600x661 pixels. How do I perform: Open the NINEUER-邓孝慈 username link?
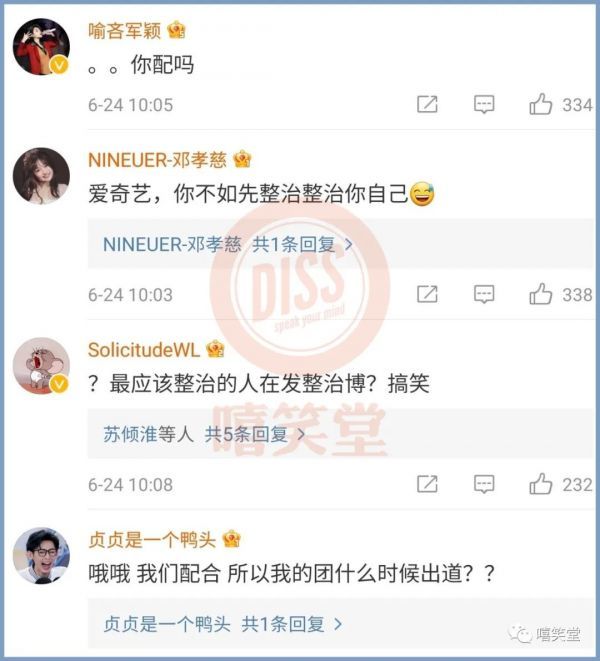[157, 160]
